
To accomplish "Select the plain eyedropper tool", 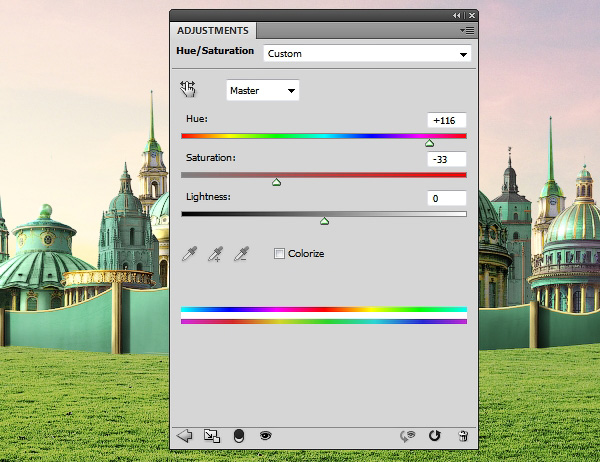I will [x=189, y=255].
